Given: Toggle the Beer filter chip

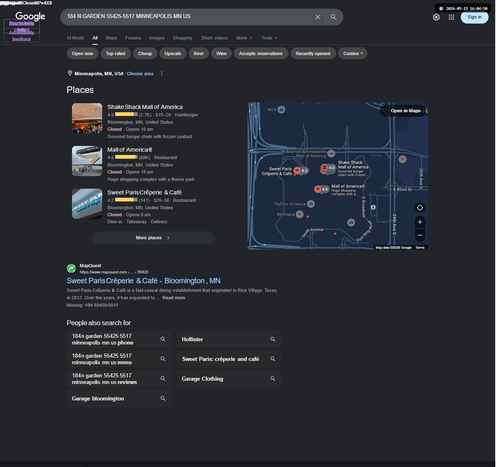Looking at the screenshot, I should [199, 53].
